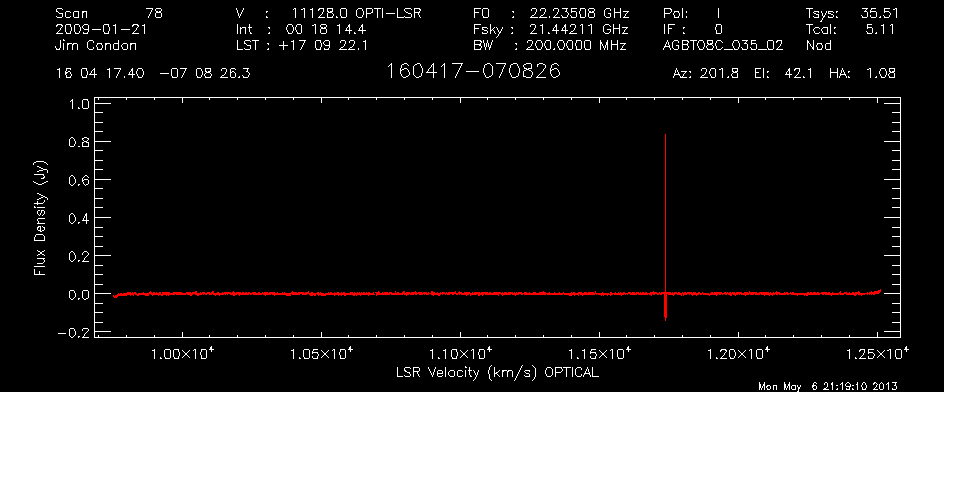Click bandwidth 200.0000 MHz
Viewport: 962px width, 490px height.
click(x=575, y=45)
